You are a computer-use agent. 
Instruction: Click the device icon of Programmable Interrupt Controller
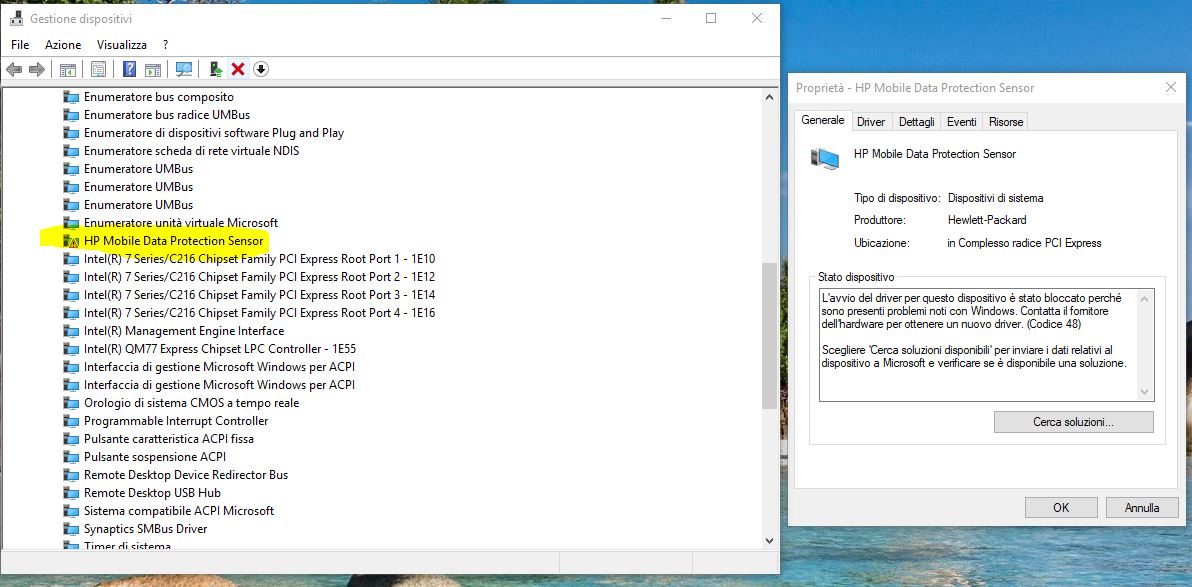click(71, 420)
